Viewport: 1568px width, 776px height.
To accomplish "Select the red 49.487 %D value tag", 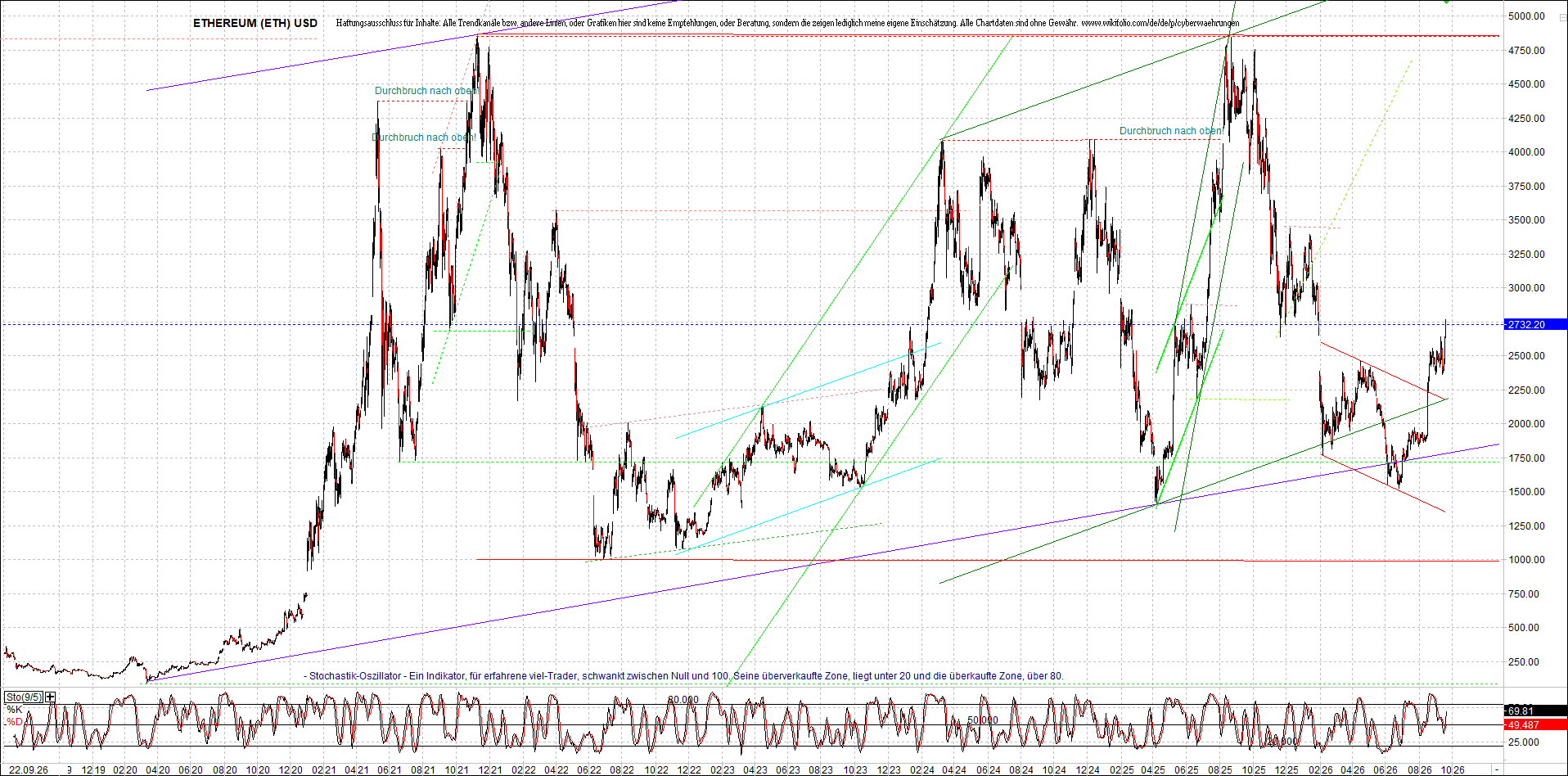I will point(1535,724).
